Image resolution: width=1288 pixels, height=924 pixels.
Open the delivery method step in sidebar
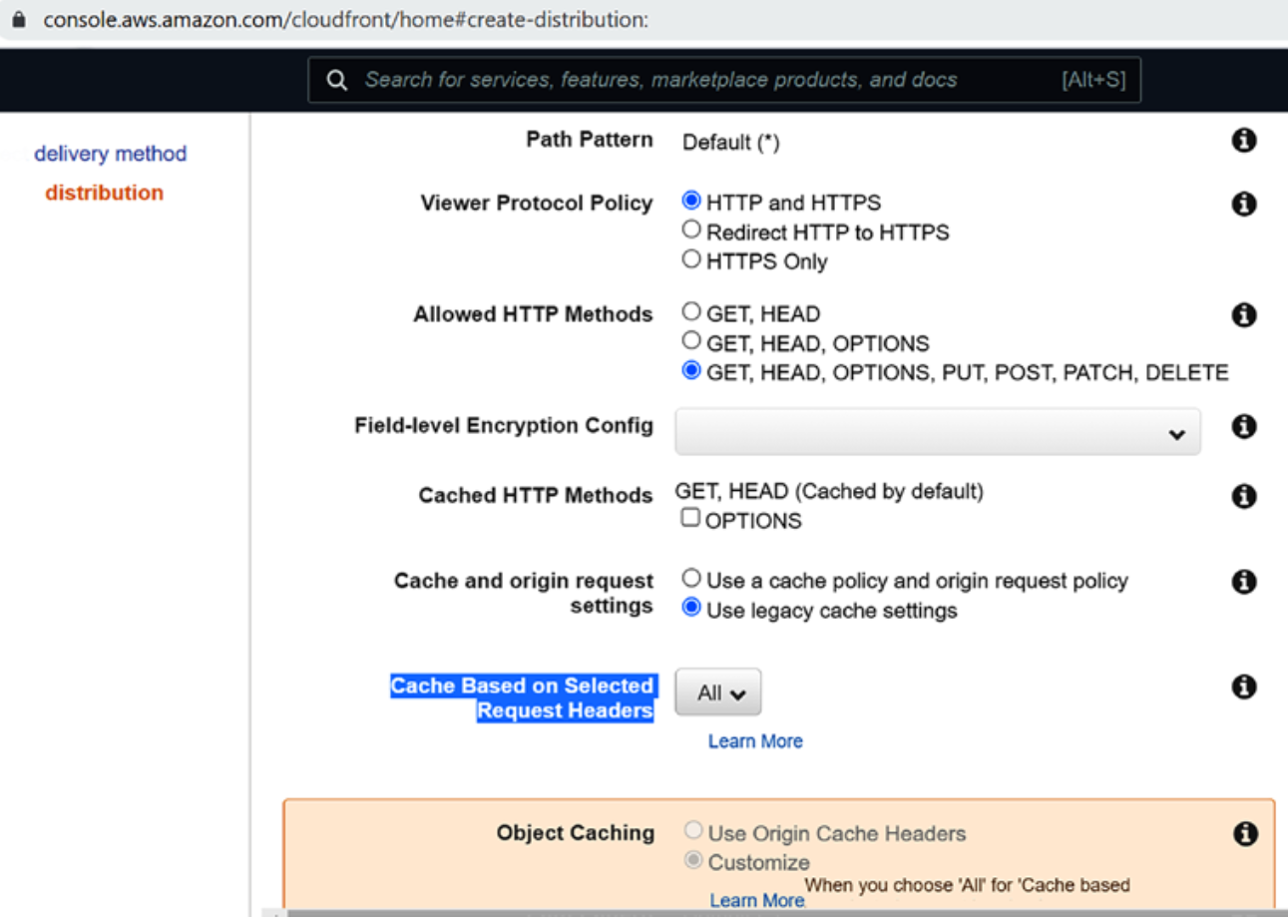click(x=111, y=154)
